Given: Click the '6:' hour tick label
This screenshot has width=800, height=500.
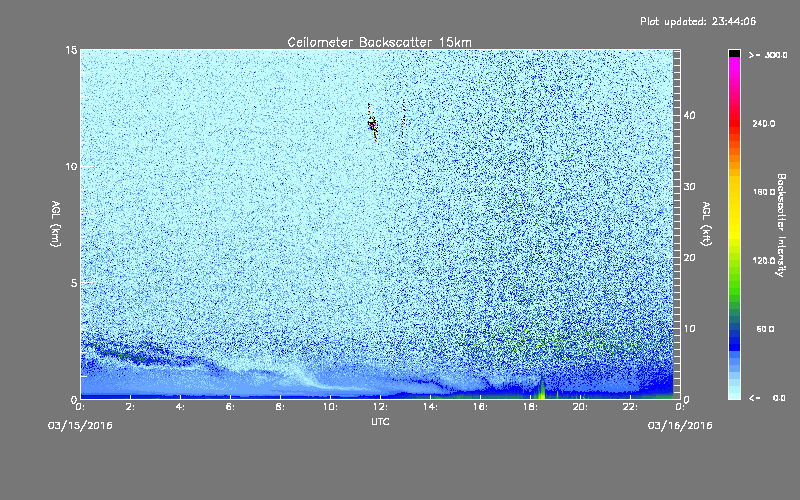Looking at the screenshot, I should coord(230,407).
